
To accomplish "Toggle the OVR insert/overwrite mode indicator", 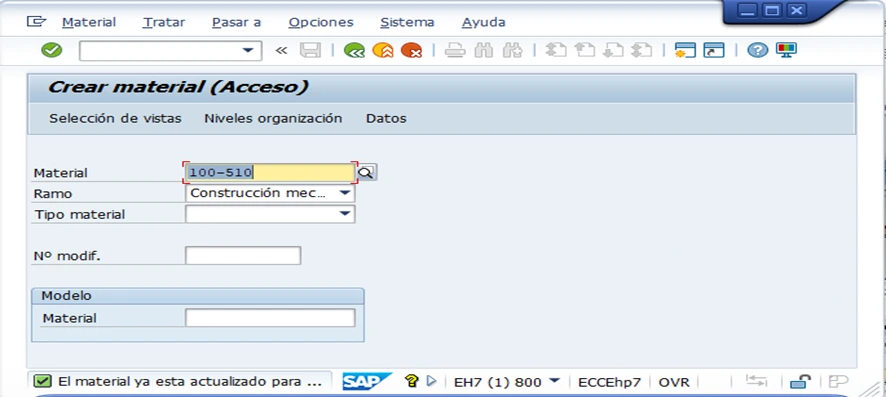I will point(674,382).
